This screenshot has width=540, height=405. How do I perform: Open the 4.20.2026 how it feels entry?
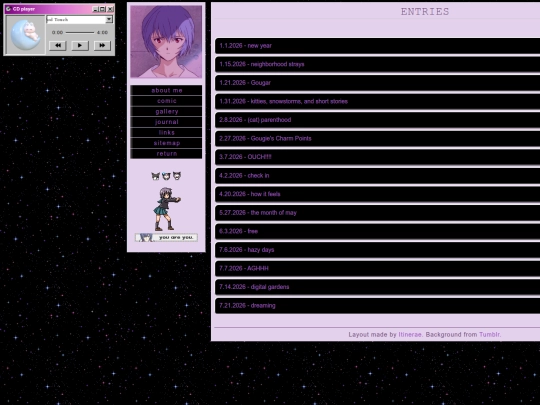coord(377,194)
